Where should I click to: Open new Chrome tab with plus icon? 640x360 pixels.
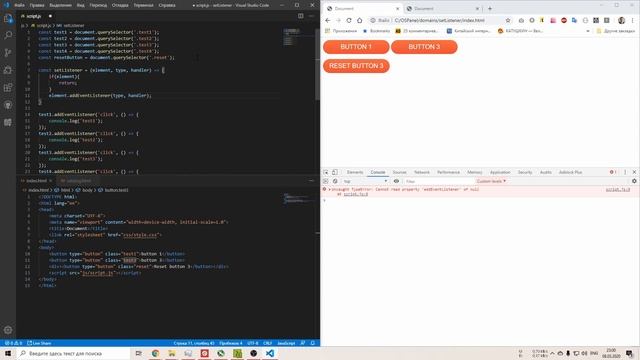[490, 9]
